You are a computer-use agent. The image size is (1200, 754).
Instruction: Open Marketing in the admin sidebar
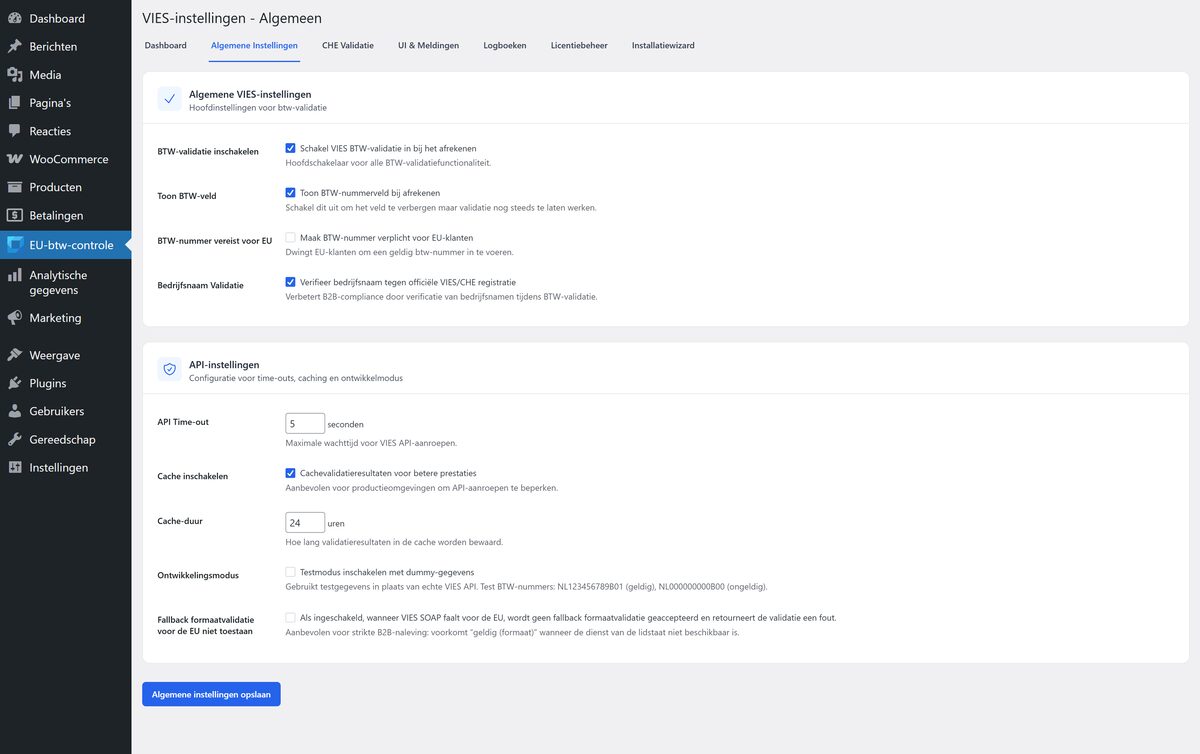point(65,317)
